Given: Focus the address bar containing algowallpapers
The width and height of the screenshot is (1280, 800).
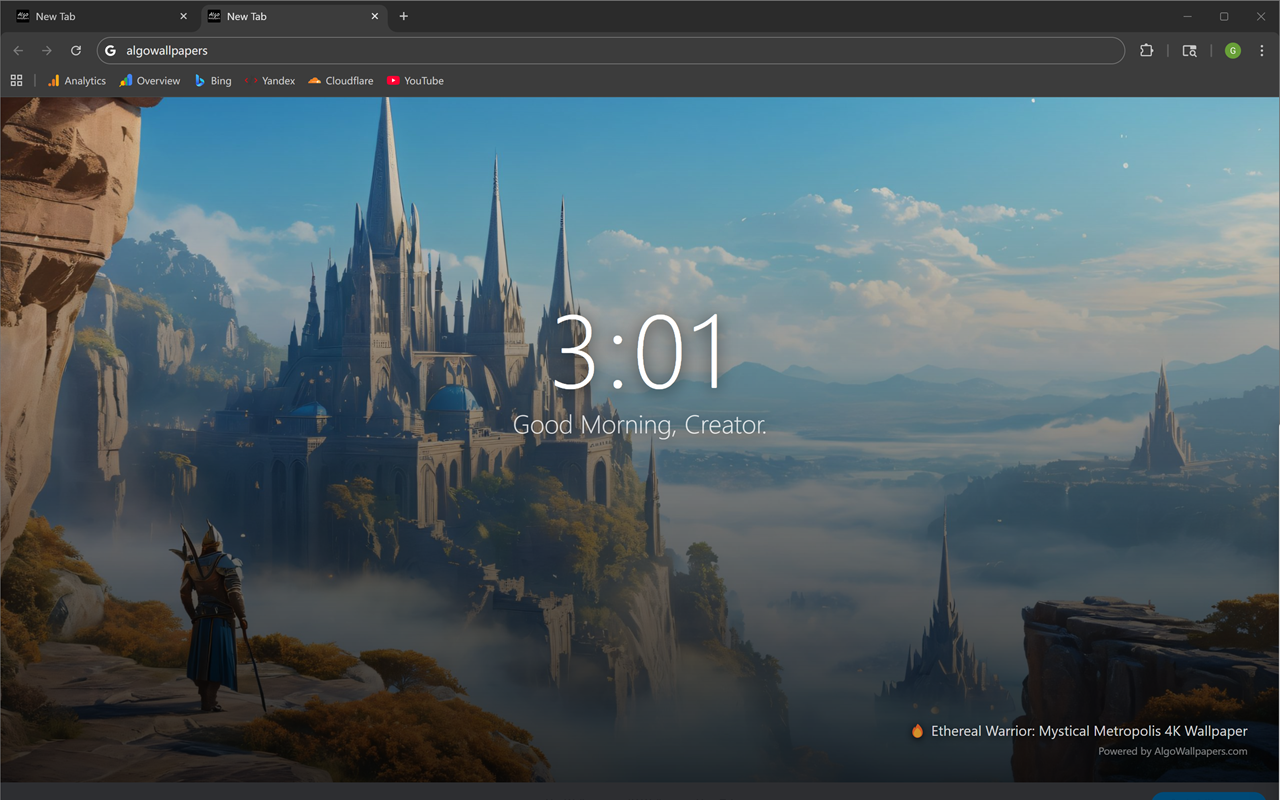Looking at the screenshot, I should pyautogui.click(x=611, y=50).
